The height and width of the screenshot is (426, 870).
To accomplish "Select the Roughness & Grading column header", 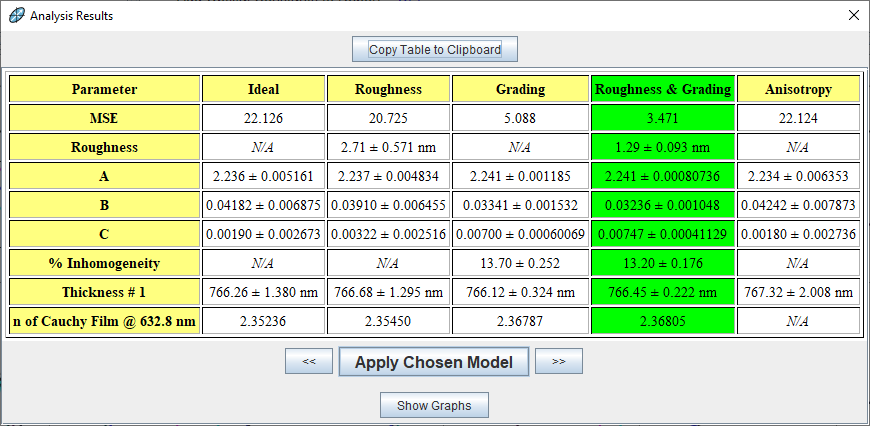I will pyautogui.click(x=663, y=89).
